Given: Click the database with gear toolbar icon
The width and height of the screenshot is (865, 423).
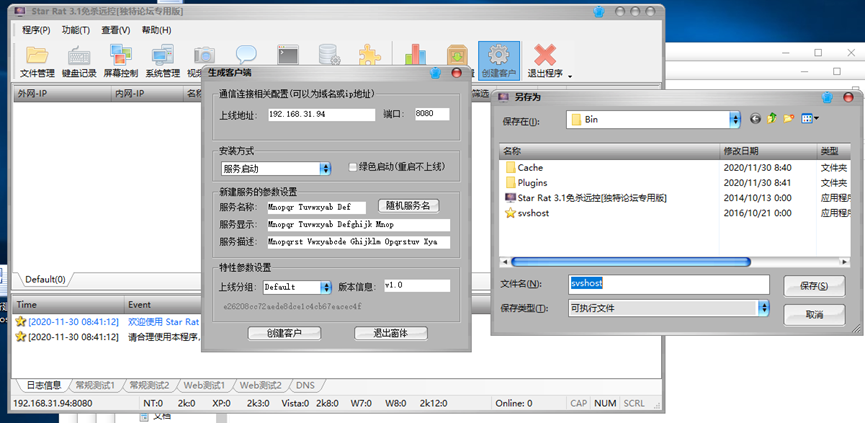Looking at the screenshot, I should [x=329, y=55].
